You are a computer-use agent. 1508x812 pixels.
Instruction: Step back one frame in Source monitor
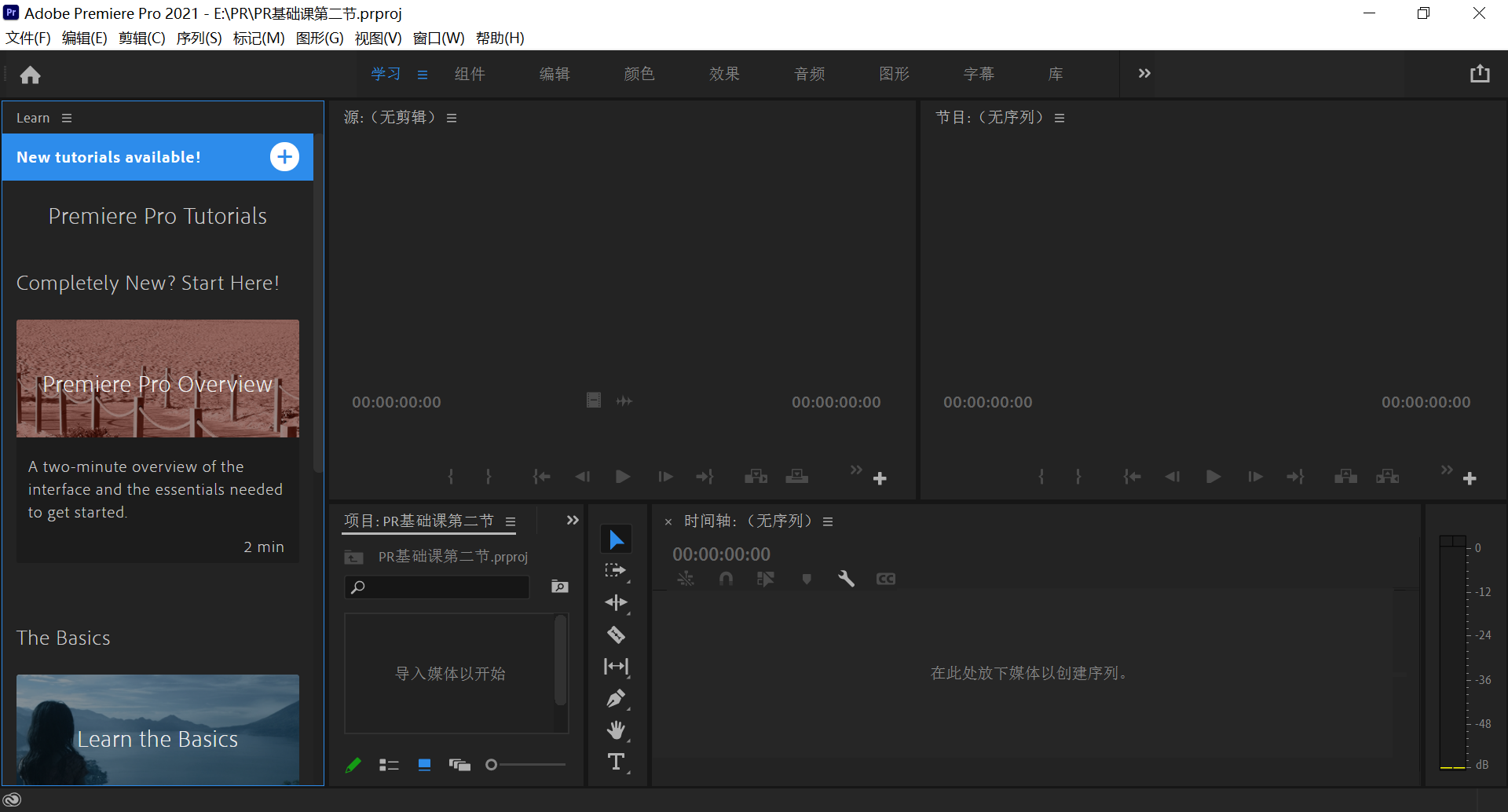[582, 477]
